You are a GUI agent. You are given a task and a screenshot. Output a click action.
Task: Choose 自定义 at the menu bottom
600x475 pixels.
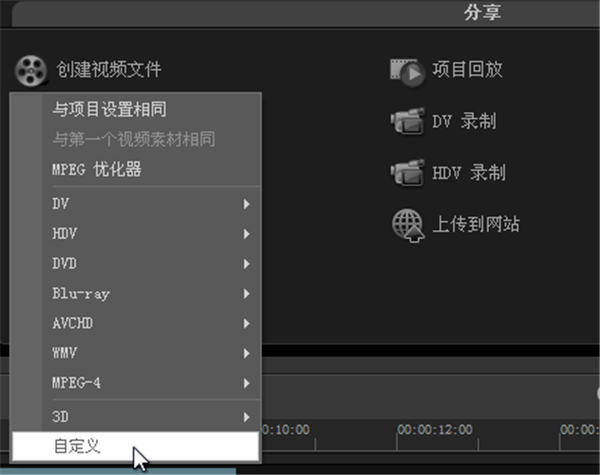point(135,446)
